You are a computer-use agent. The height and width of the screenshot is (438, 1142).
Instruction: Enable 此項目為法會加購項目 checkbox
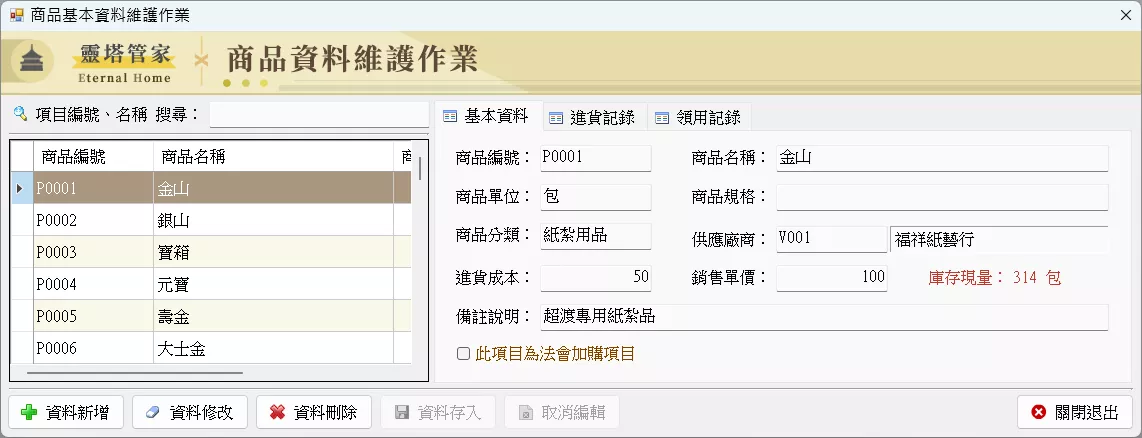[463, 354]
